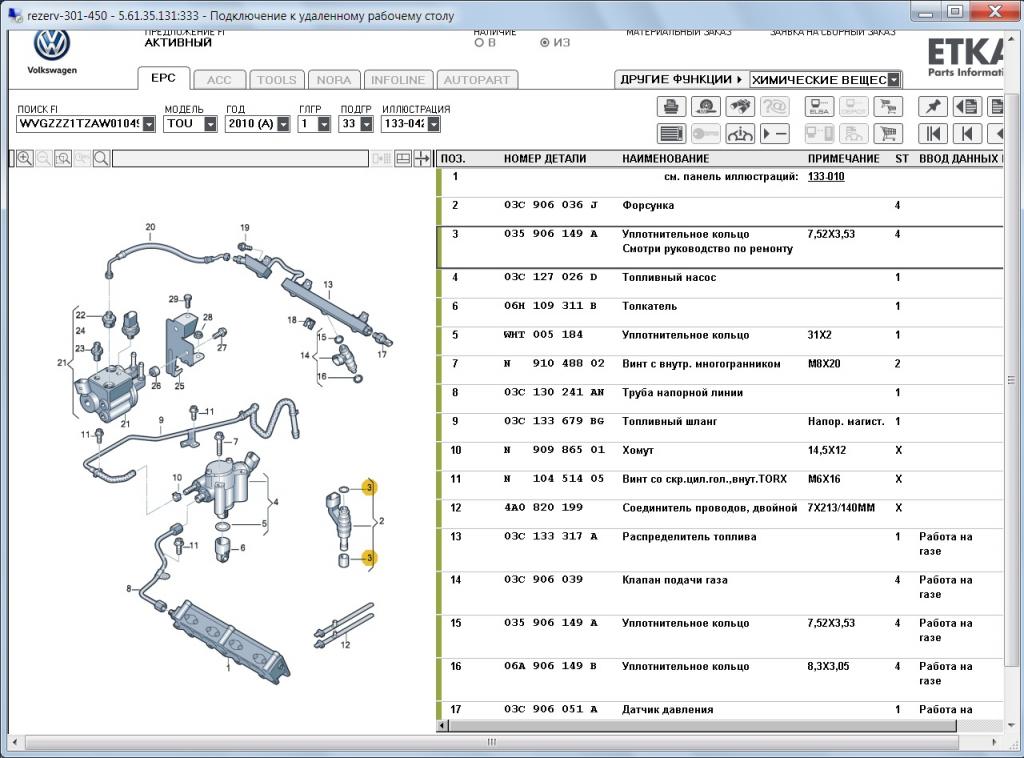Click the page with left arrow icon
The height and width of the screenshot is (758, 1024).
tap(967, 106)
